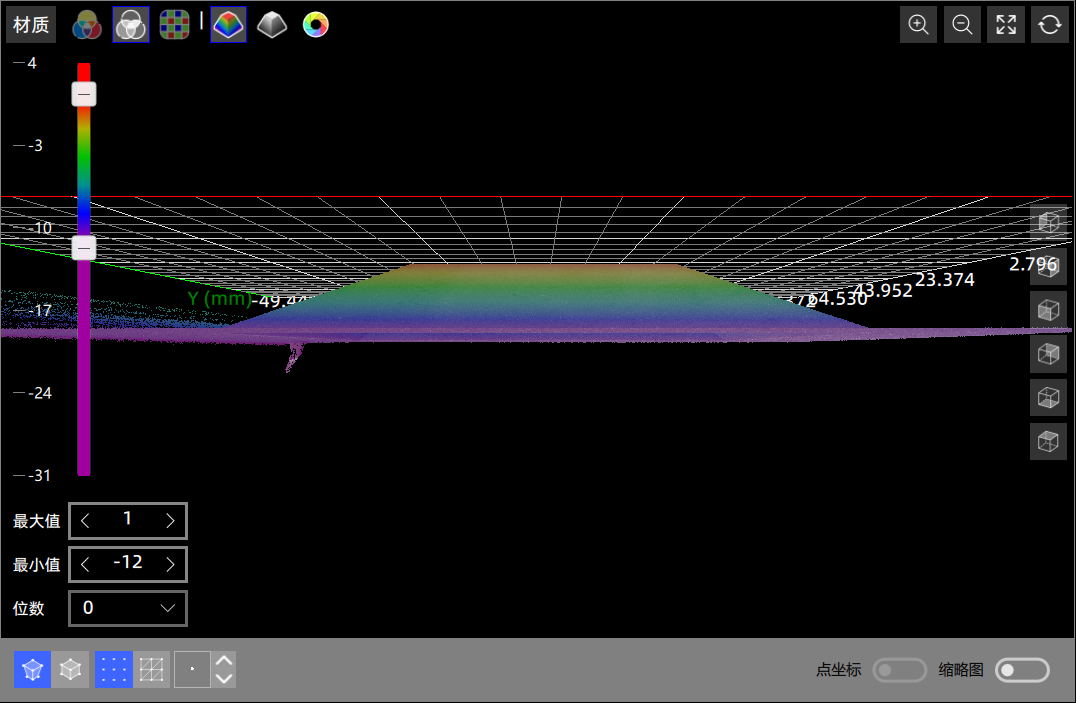This screenshot has width=1076, height=703.
Task: Decrease 最小值 with the left arrow
Action: coord(85,565)
